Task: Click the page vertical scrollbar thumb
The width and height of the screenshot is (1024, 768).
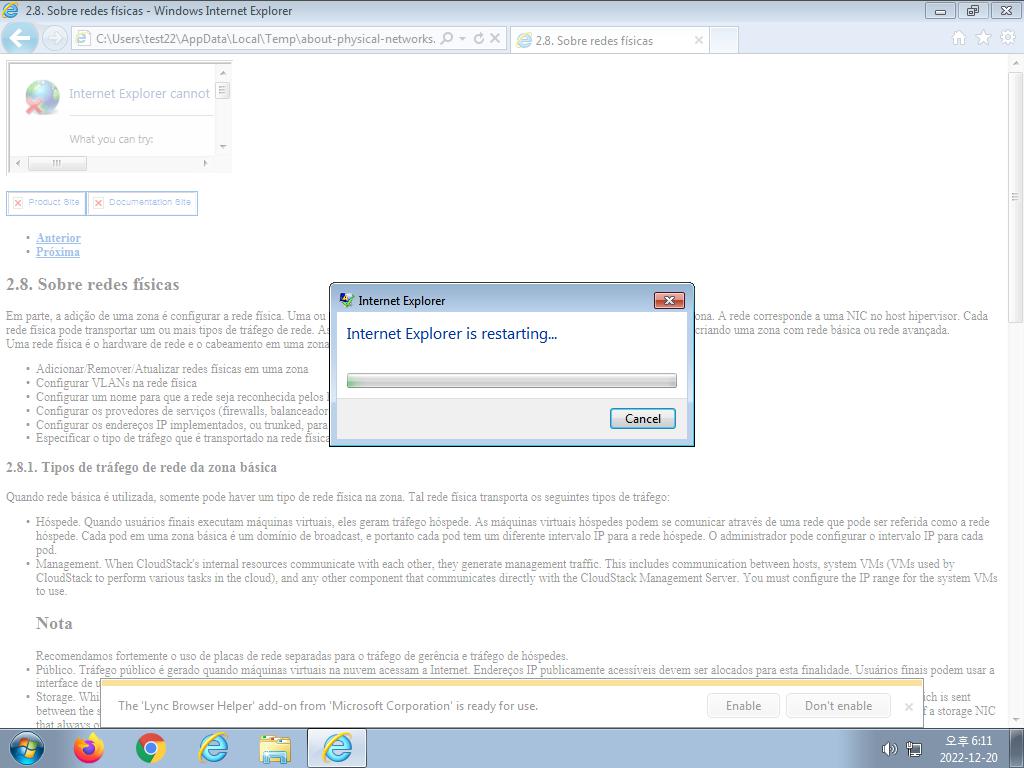Action: pyautogui.click(x=1015, y=196)
